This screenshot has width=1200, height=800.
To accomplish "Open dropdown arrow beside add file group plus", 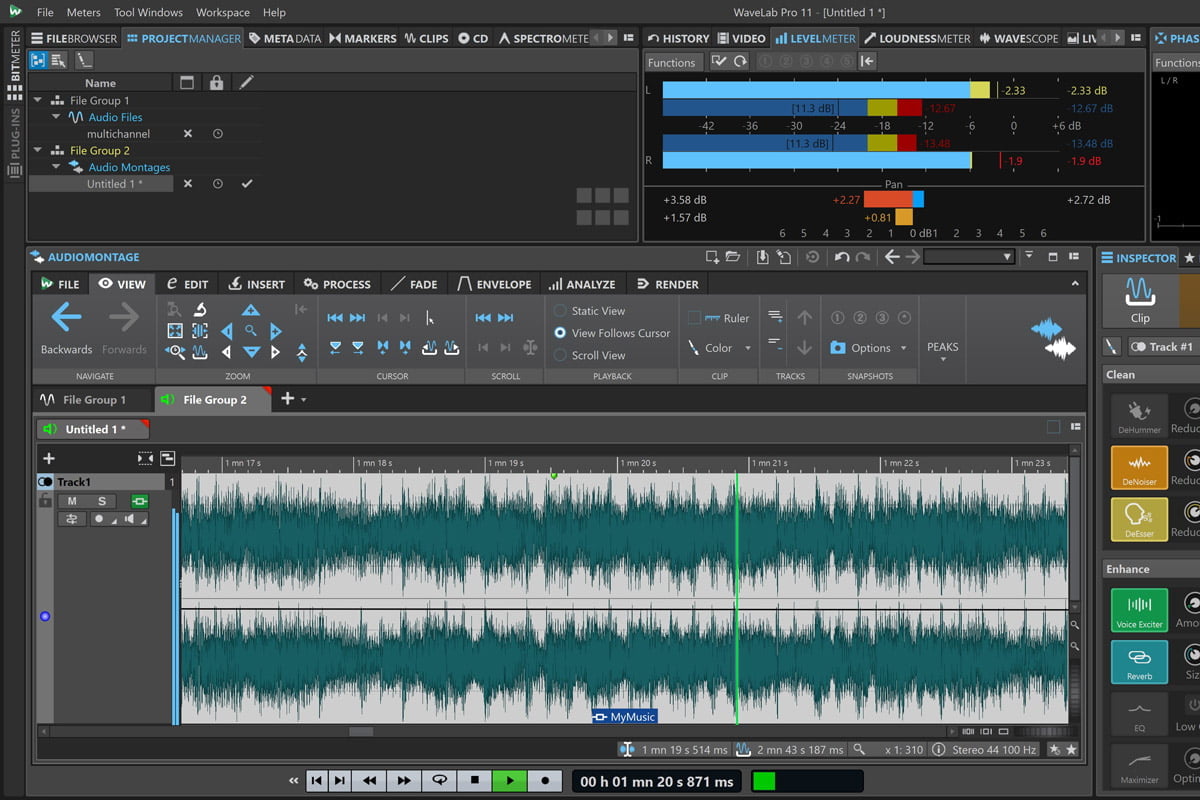I will point(304,400).
